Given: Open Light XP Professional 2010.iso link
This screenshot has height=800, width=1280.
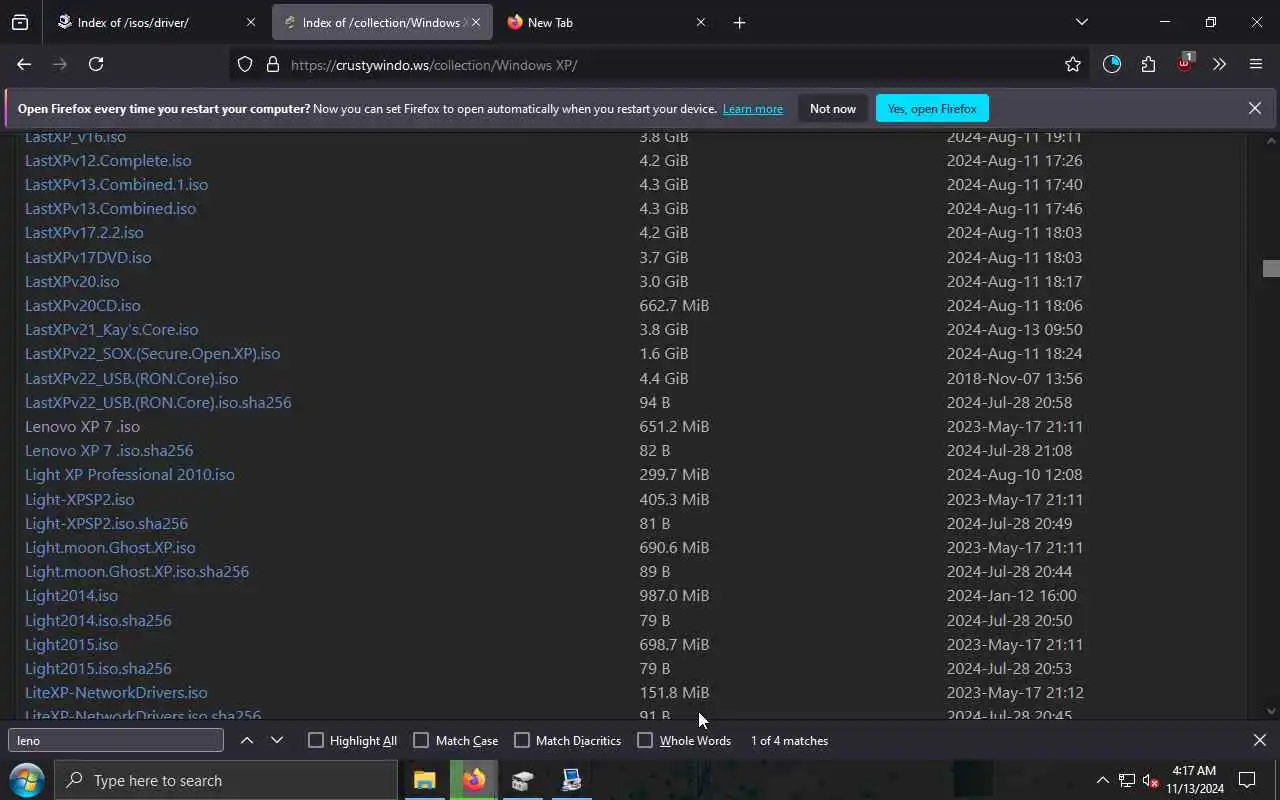Looking at the screenshot, I should (130, 474).
